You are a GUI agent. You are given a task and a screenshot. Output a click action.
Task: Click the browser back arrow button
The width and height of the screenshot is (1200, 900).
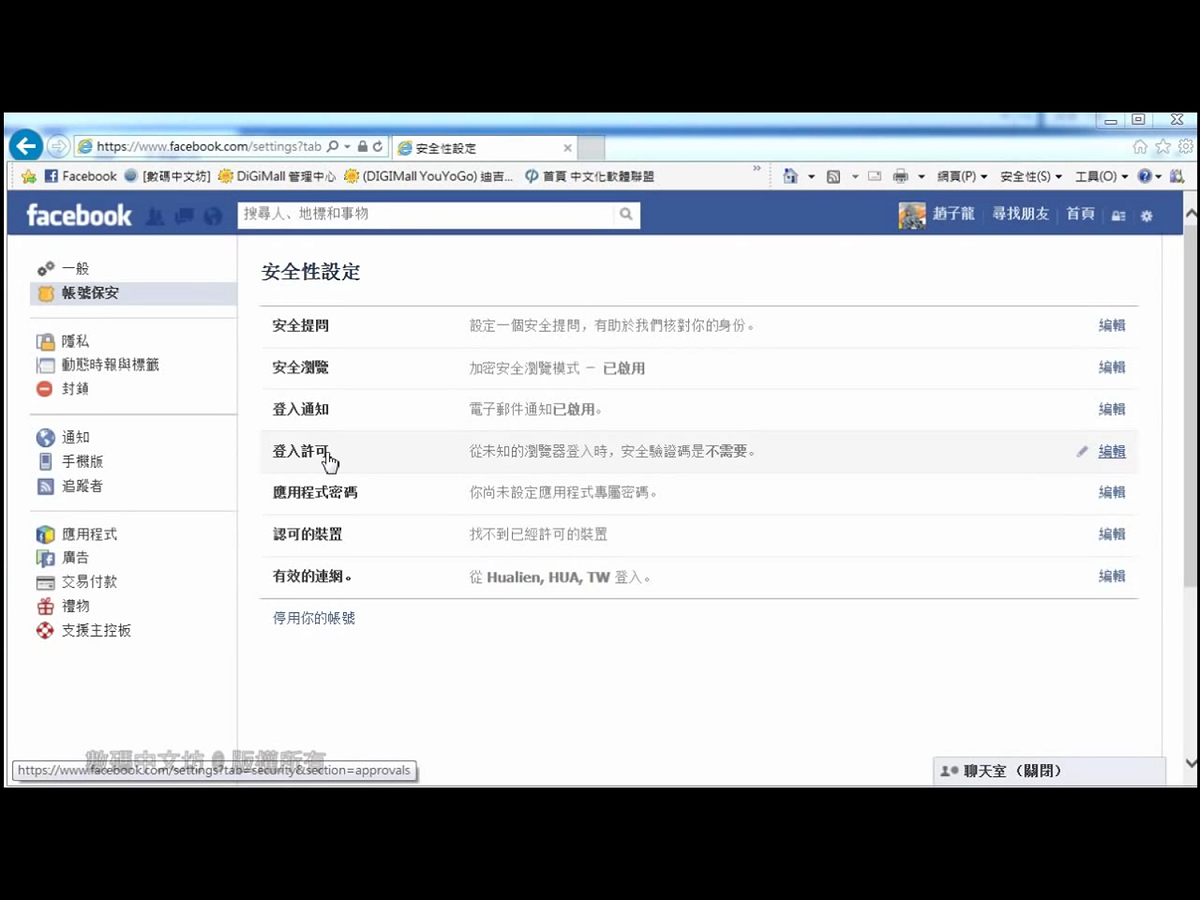click(26, 146)
